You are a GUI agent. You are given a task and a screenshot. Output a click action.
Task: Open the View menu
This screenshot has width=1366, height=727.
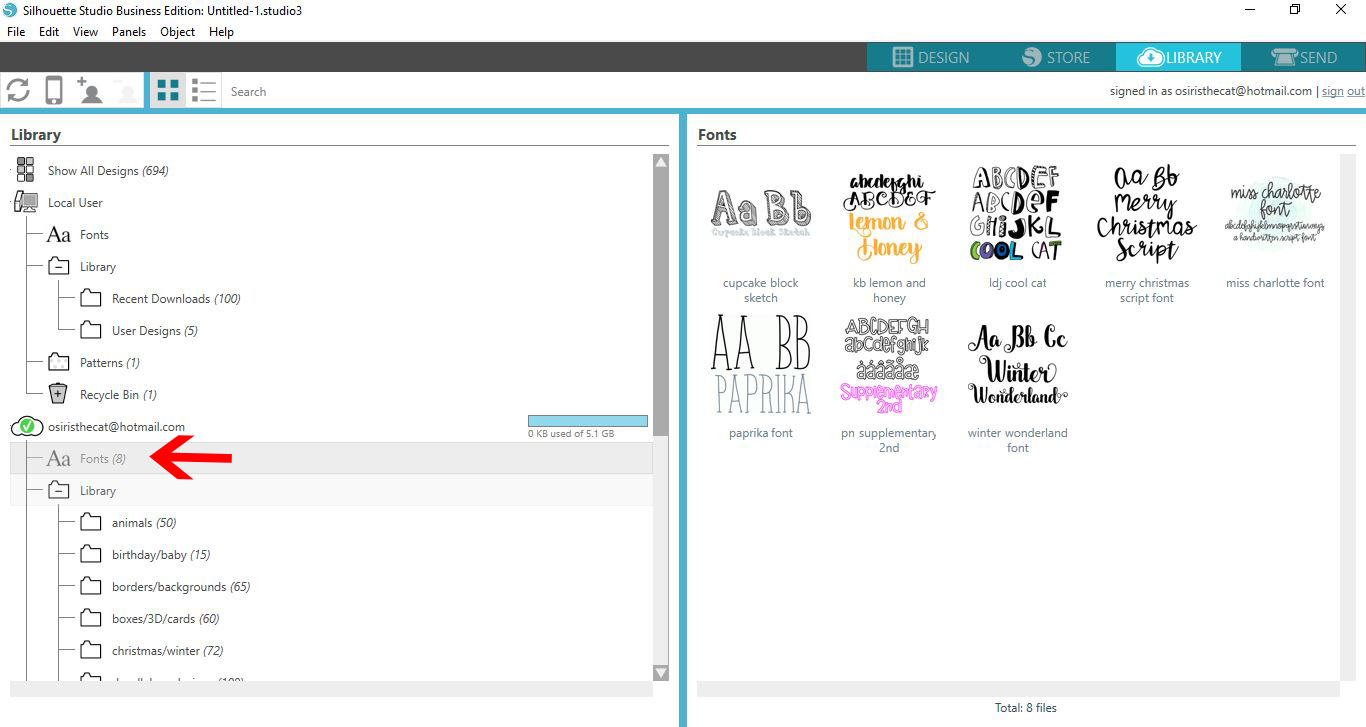pyautogui.click(x=85, y=32)
